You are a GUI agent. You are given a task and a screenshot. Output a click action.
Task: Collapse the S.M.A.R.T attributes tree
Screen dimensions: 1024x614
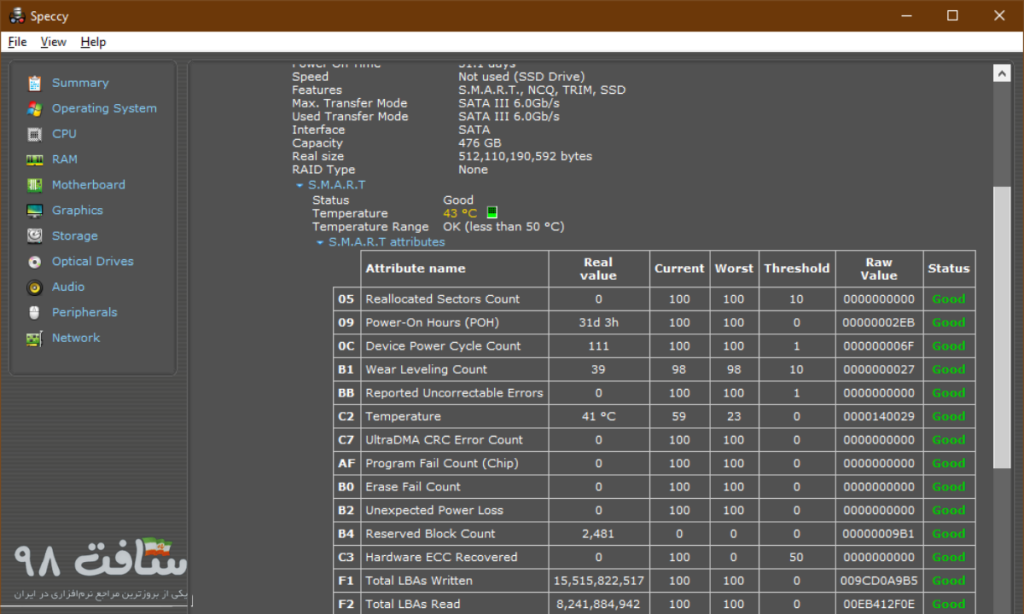coord(320,242)
